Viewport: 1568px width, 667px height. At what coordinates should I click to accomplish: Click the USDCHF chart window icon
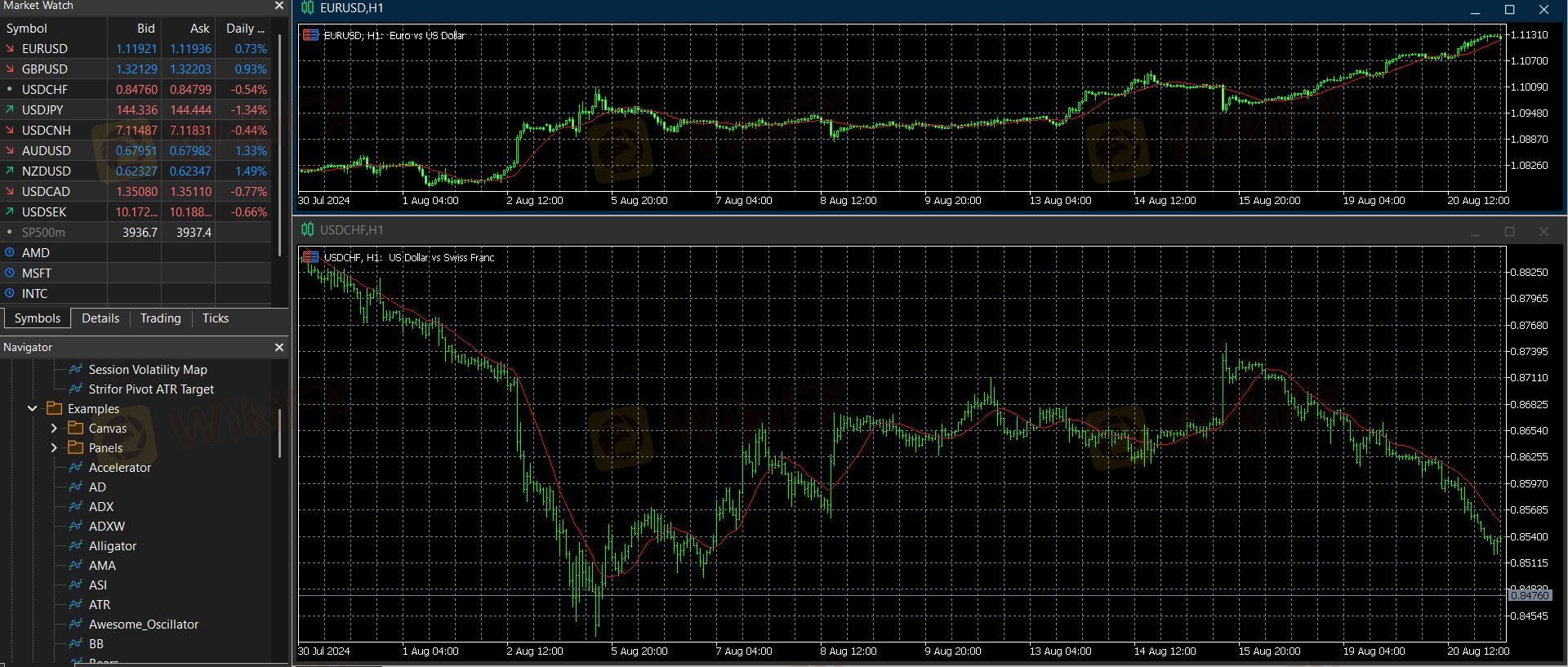pyautogui.click(x=308, y=230)
